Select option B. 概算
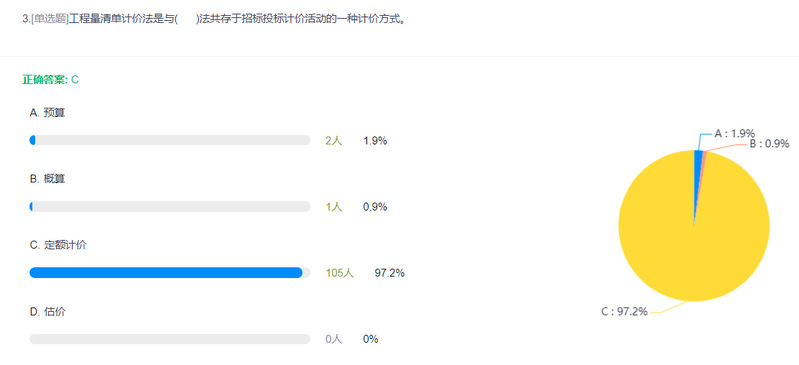 [x=47, y=179]
